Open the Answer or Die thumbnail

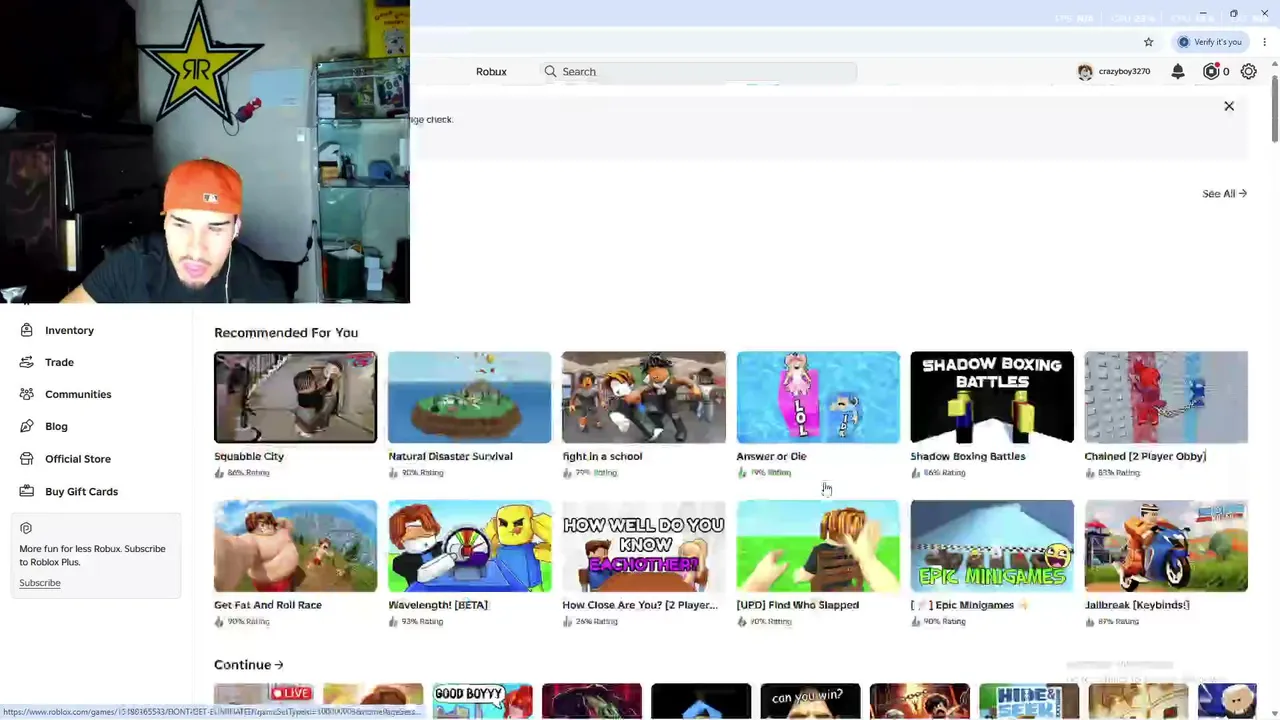[818, 397]
